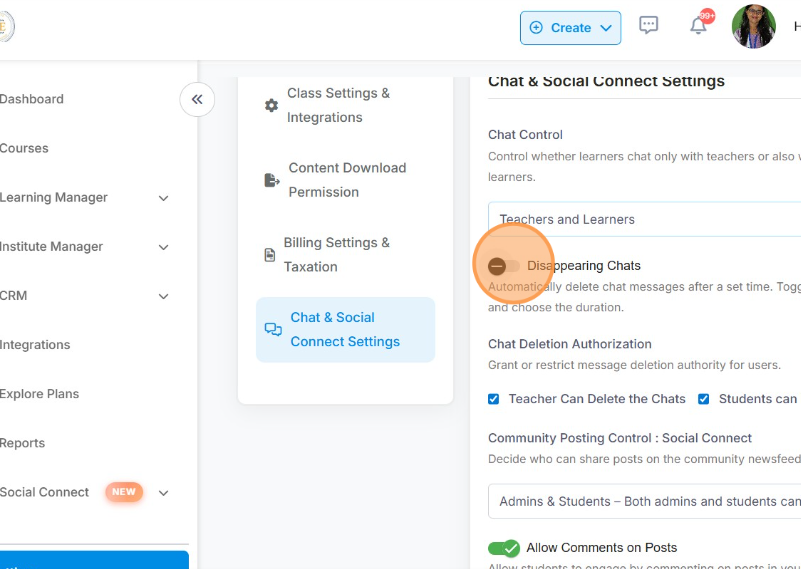Open Explore Plans in sidebar
801x569 pixels.
click(x=39, y=394)
